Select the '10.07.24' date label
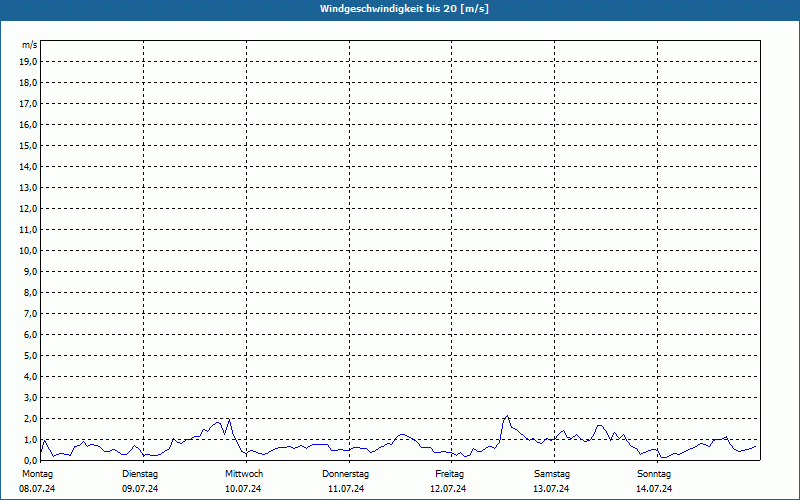 pyautogui.click(x=243, y=489)
